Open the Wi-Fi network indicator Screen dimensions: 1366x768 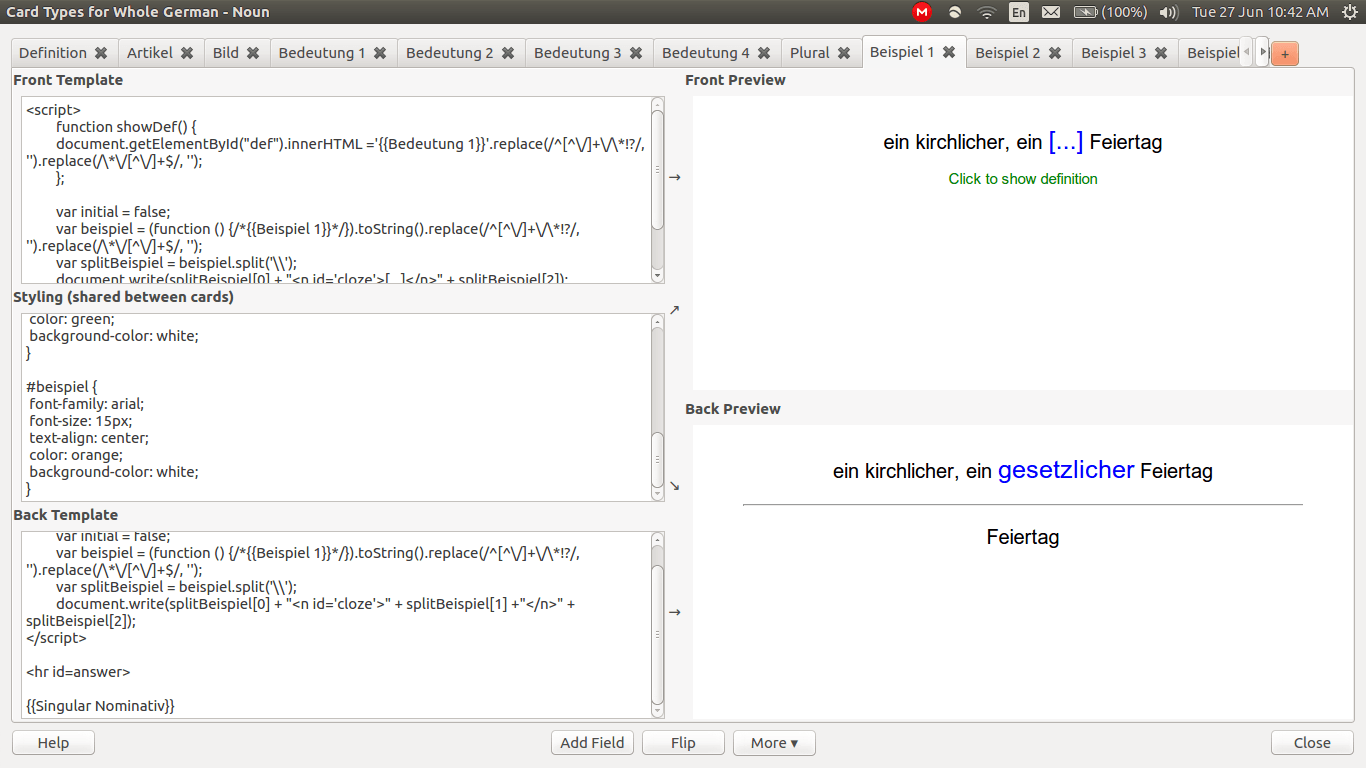click(x=987, y=12)
